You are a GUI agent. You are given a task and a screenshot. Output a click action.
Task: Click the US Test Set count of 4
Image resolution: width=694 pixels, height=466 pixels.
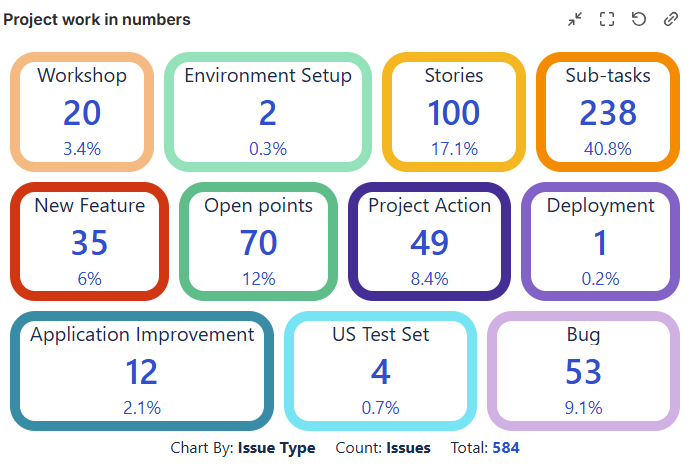coord(380,372)
